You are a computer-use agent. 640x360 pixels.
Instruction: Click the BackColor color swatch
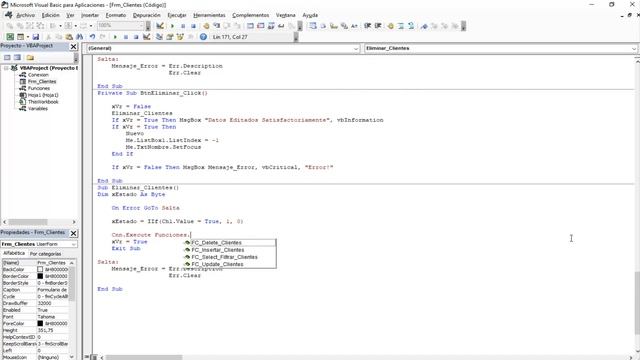click(40, 269)
